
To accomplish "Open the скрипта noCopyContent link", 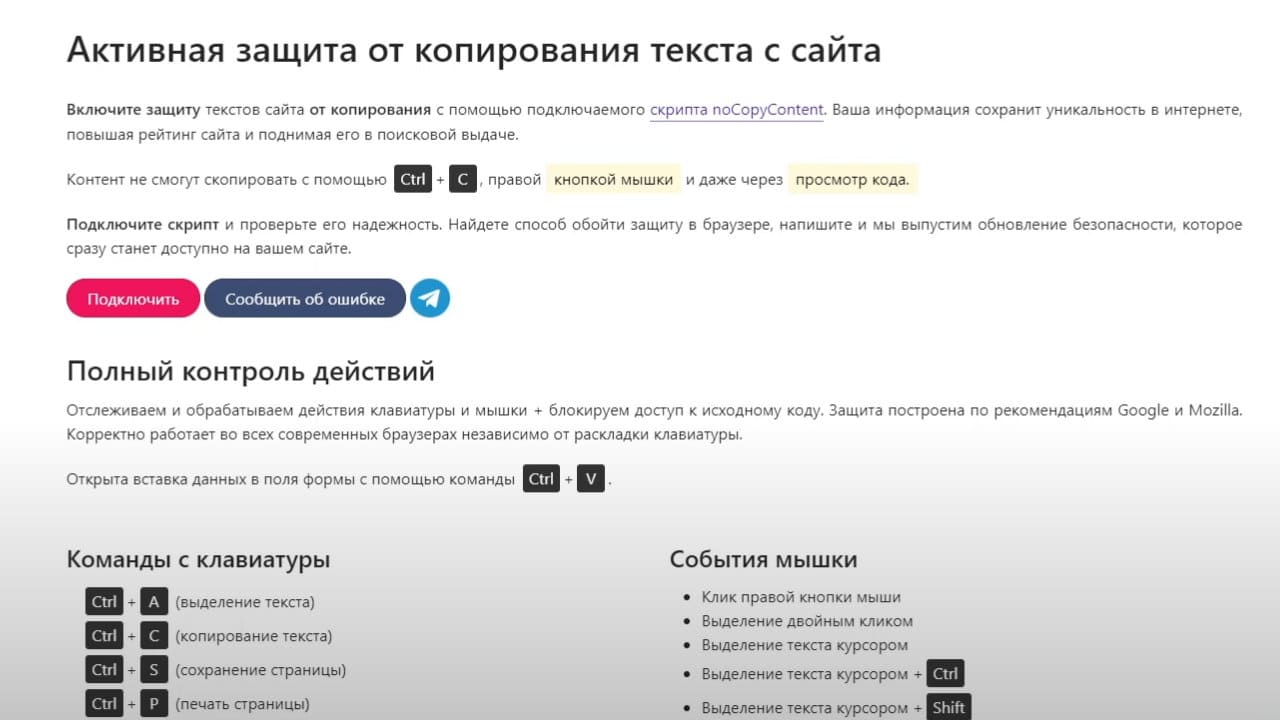I will pos(737,110).
